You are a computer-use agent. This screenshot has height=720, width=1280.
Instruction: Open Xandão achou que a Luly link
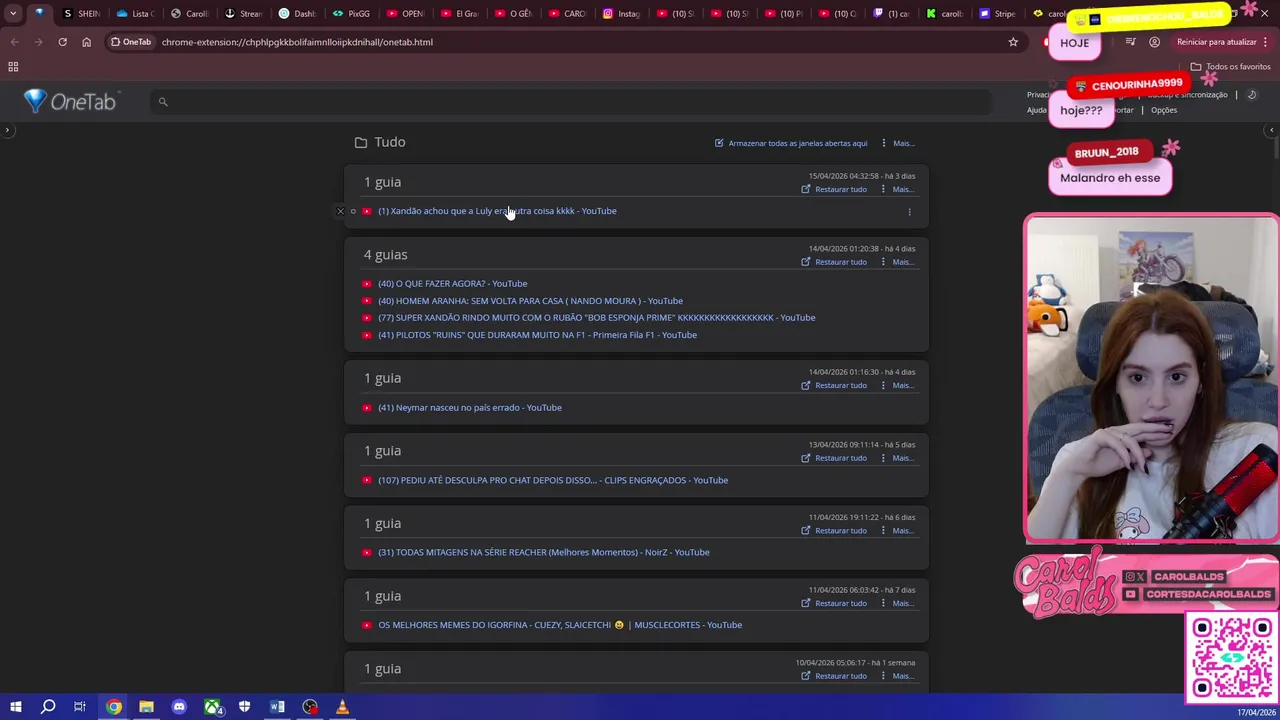coord(497,211)
